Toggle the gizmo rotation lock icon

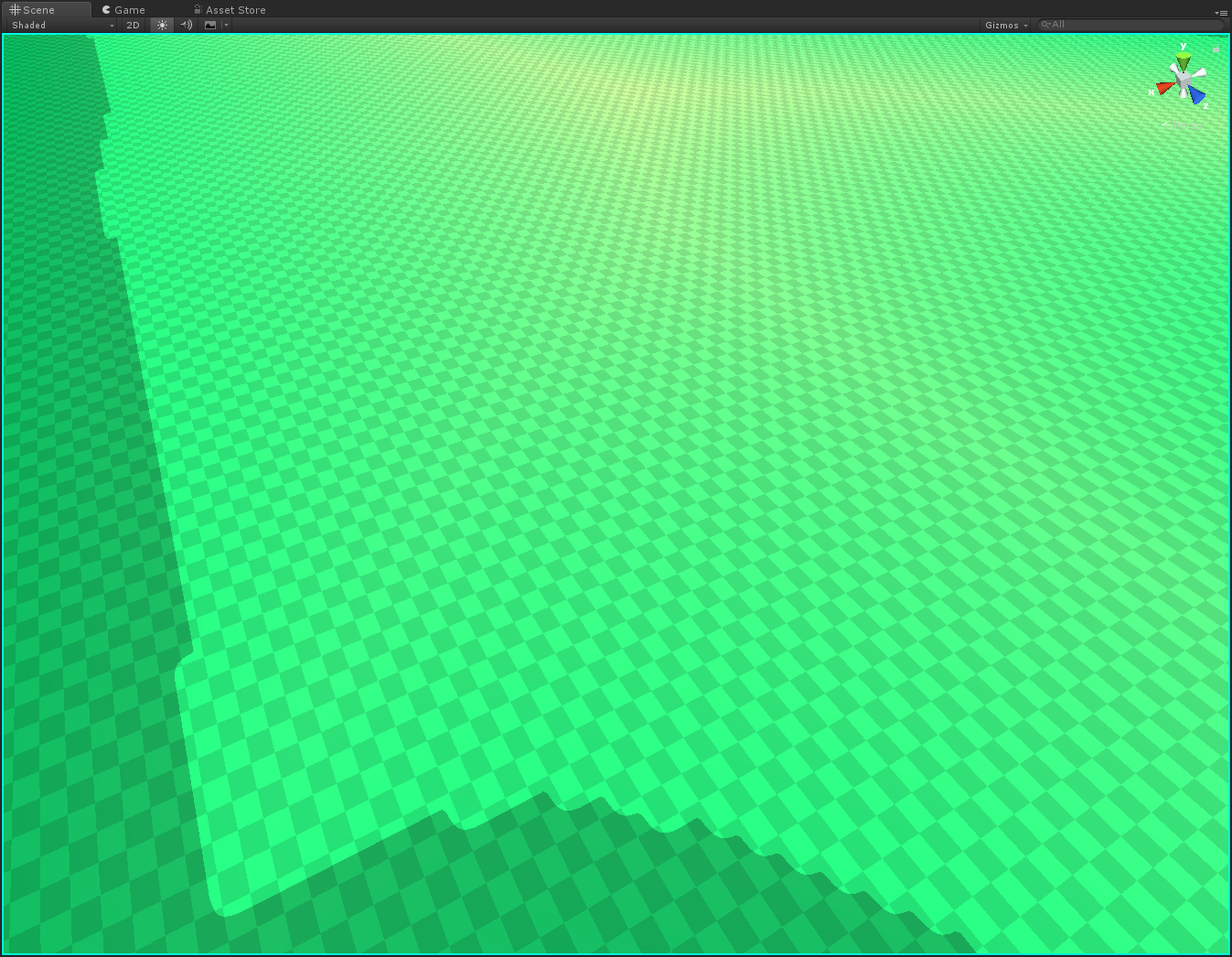tap(1216, 49)
